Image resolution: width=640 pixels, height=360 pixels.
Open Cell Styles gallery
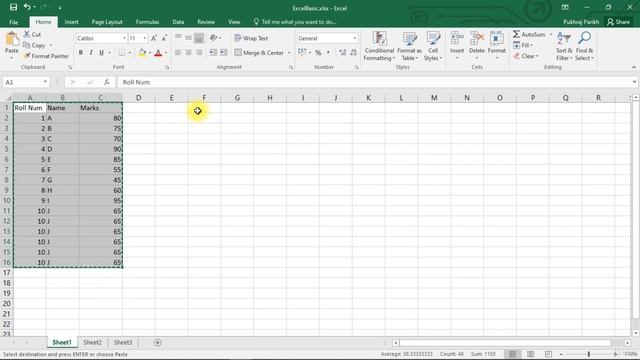pyautogui.click(x=433, y=46)
